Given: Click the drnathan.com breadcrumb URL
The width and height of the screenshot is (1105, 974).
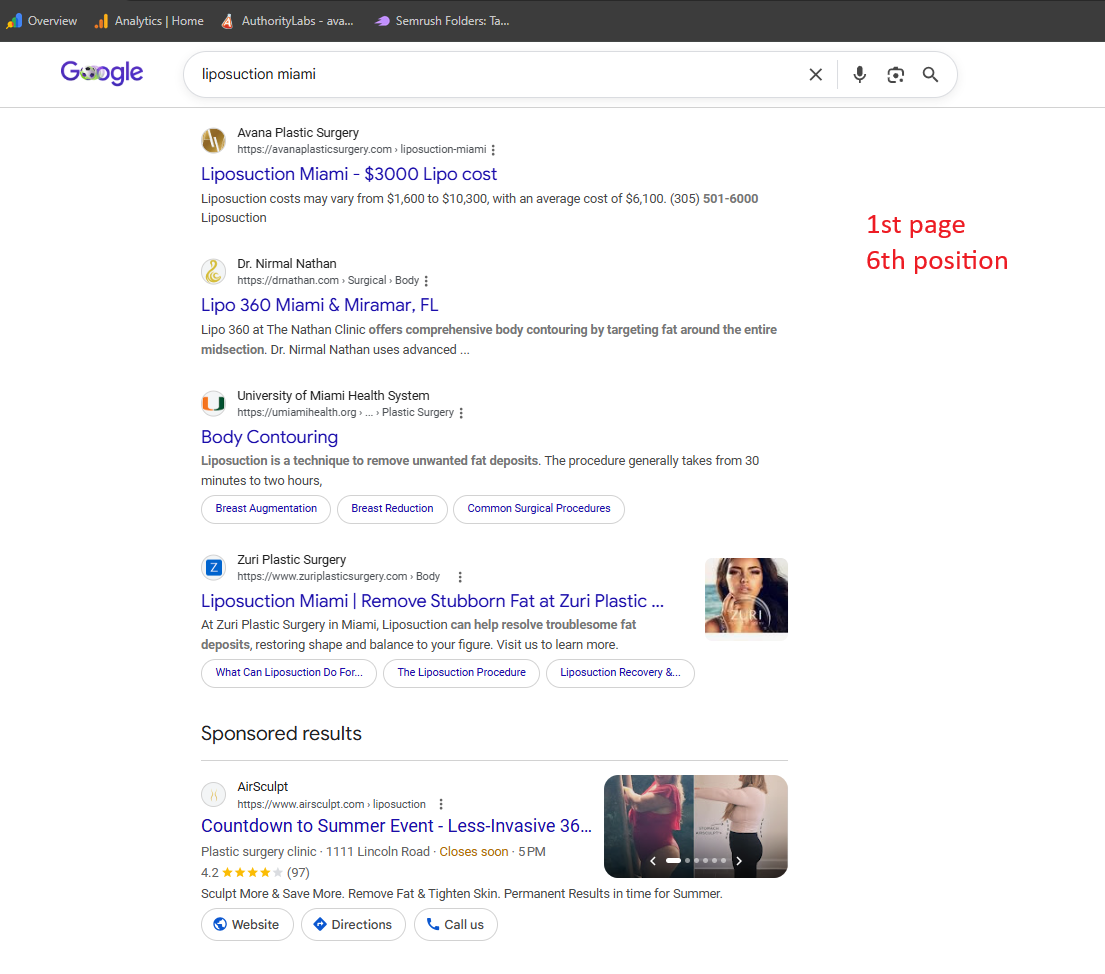Looking at the screenshot, I should [x=328, y=281].
